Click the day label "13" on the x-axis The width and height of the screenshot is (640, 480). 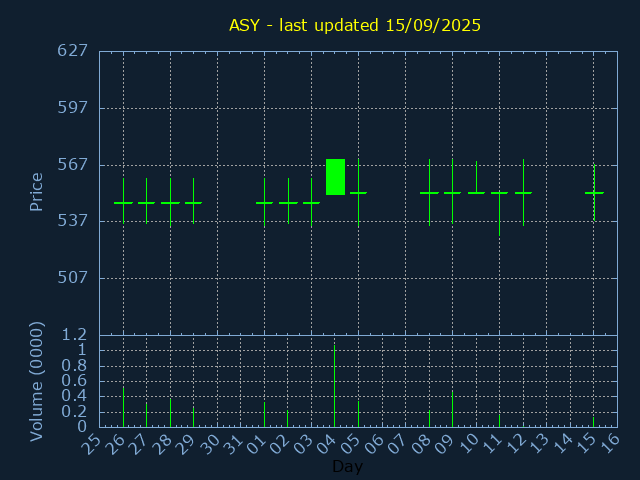[538, 444]
